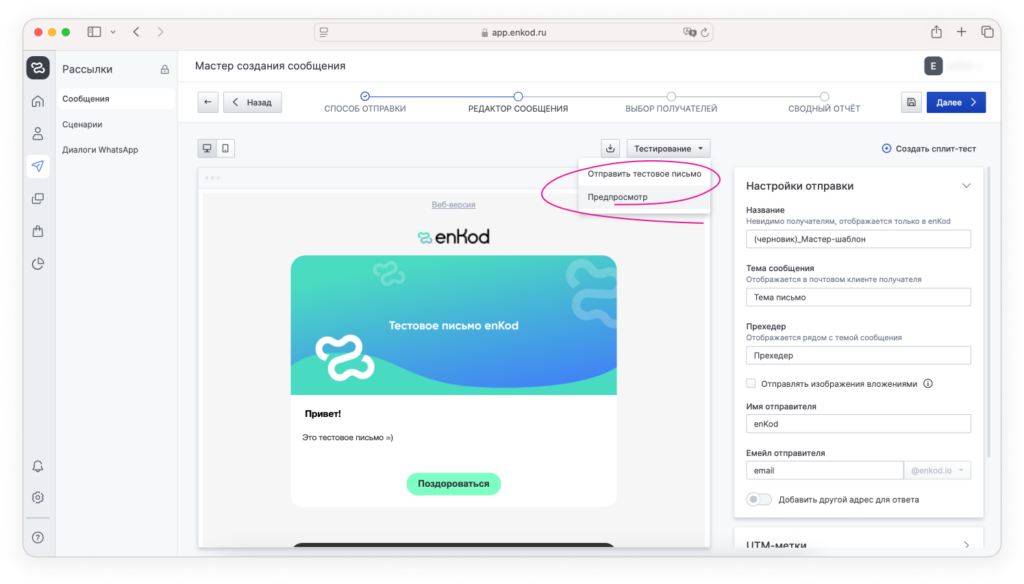Viewport: 1024px width, 584px height.
Task: Click the Имя отправителя input field
Action: click(x=858, y=424)
